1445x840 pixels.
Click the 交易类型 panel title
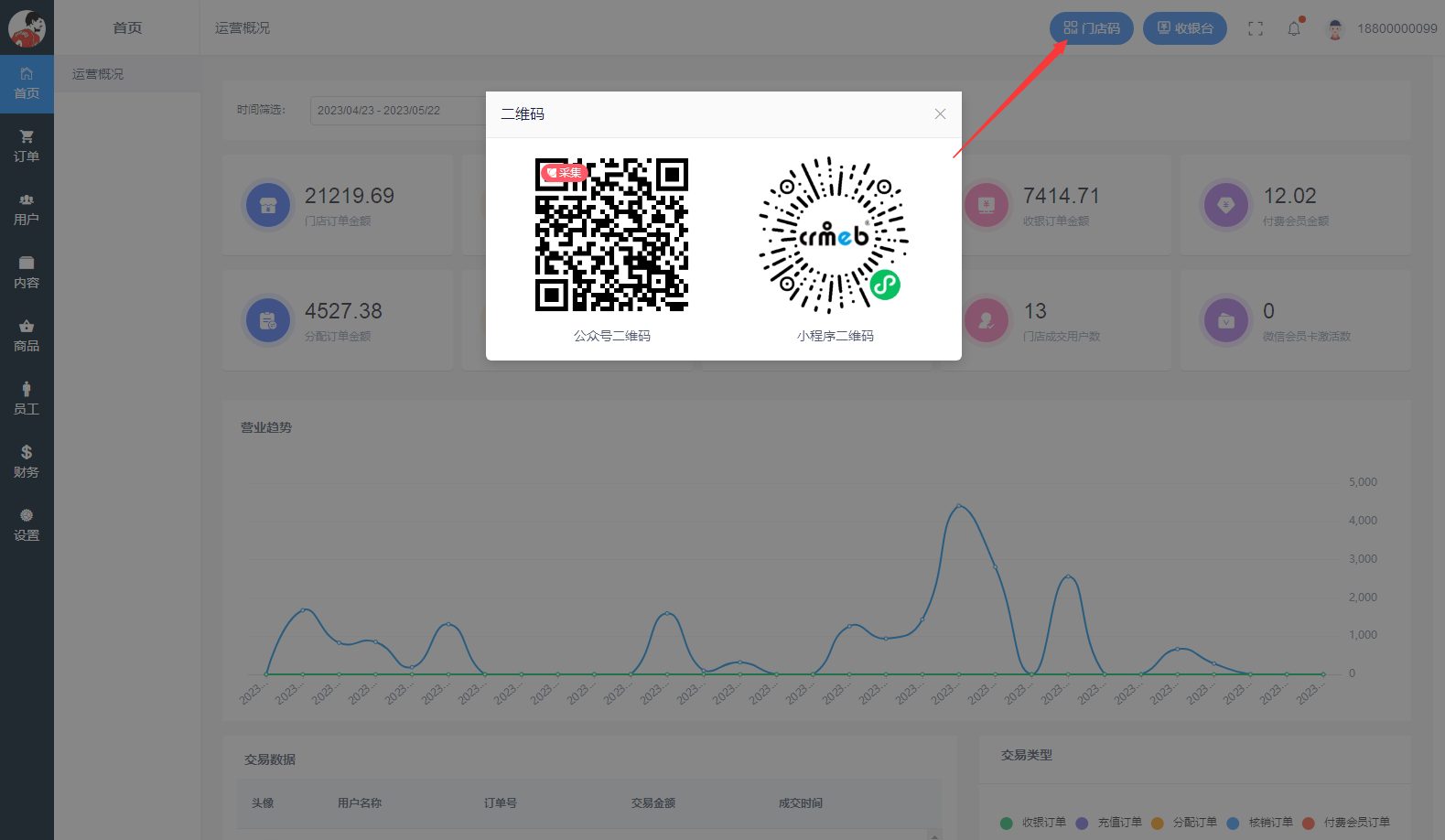[1027, 755]
